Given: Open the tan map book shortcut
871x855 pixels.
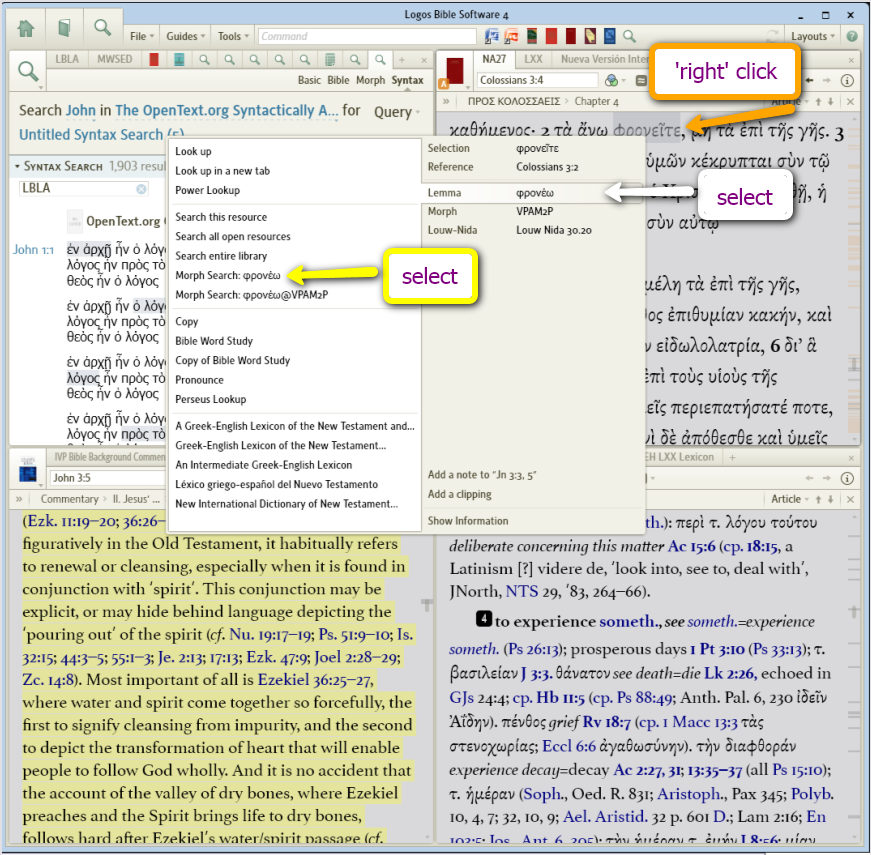Looking at the screenshot, I should (x=590, y=36).
